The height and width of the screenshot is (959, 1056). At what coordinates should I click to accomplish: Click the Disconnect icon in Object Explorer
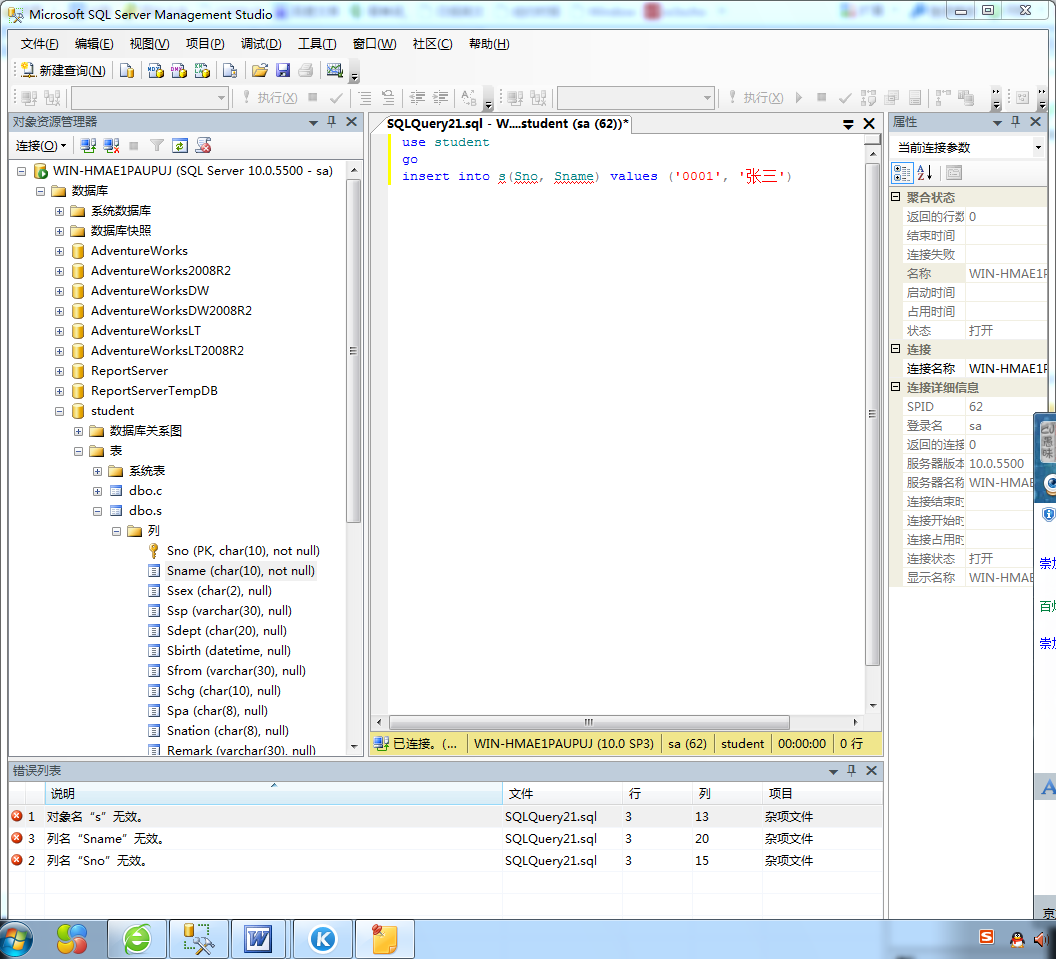click(111, 146)
